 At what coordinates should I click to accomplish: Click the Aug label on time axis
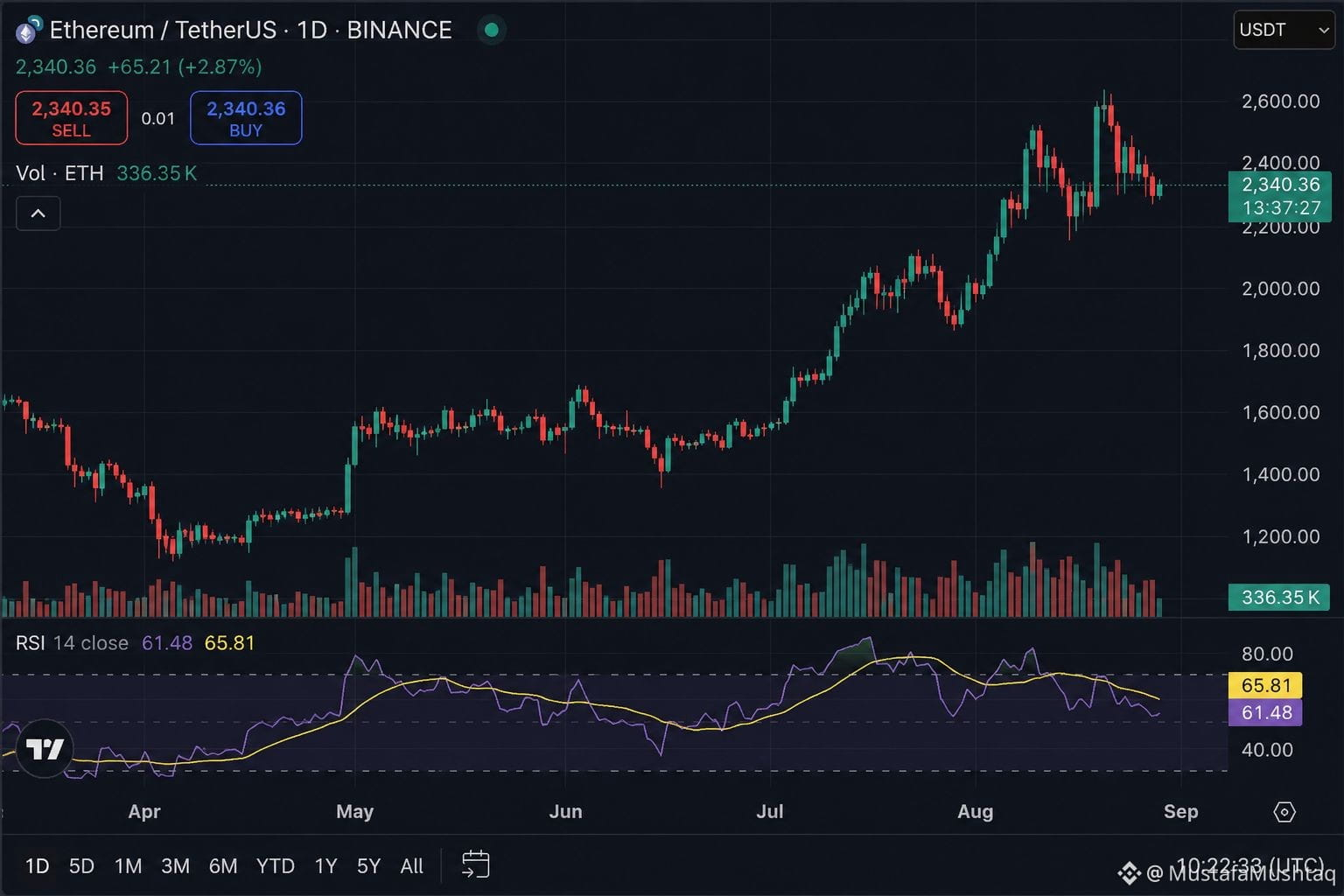pos(976,812)
